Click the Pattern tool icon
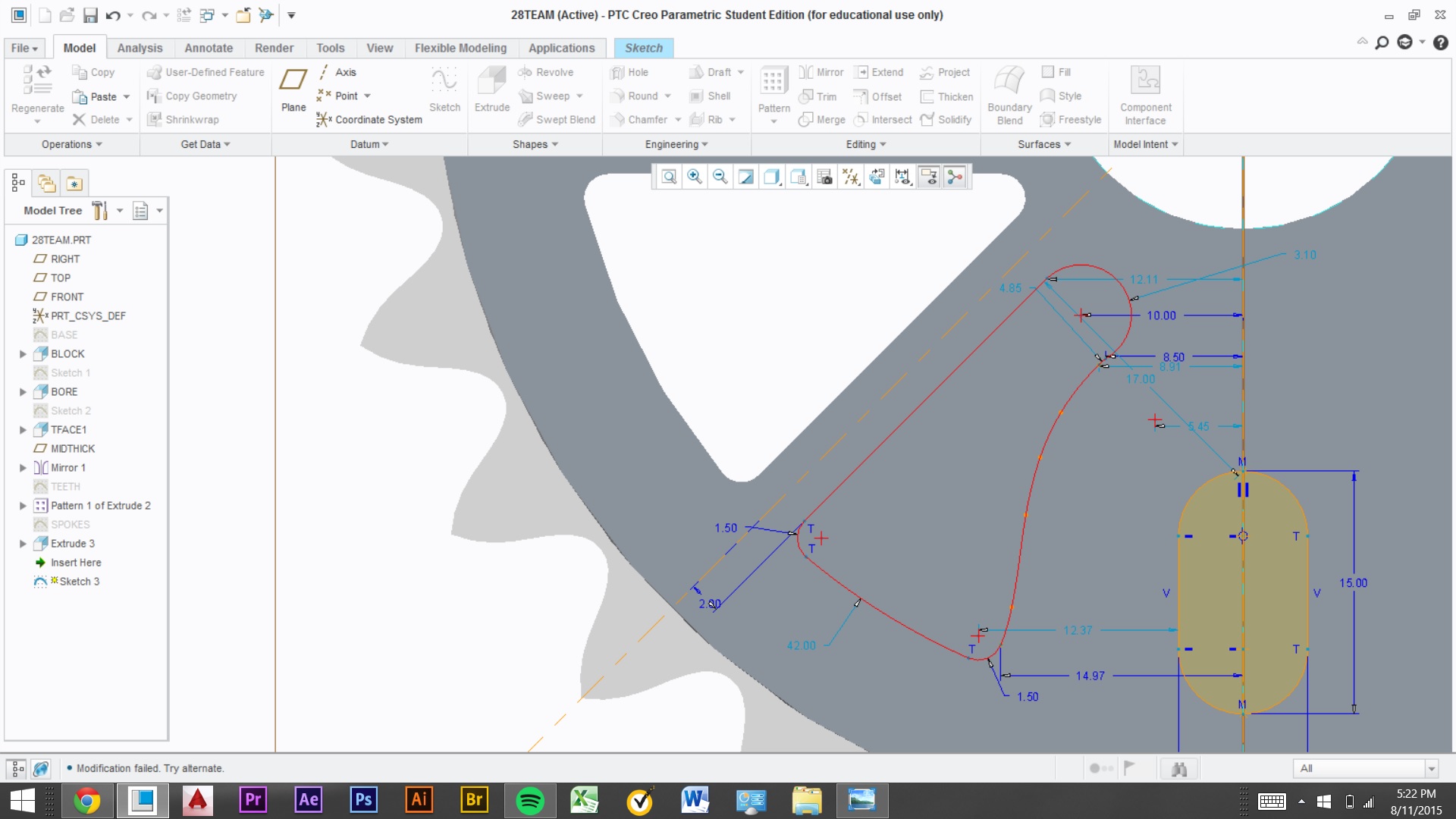1456x819 pixels. (773, 89)
